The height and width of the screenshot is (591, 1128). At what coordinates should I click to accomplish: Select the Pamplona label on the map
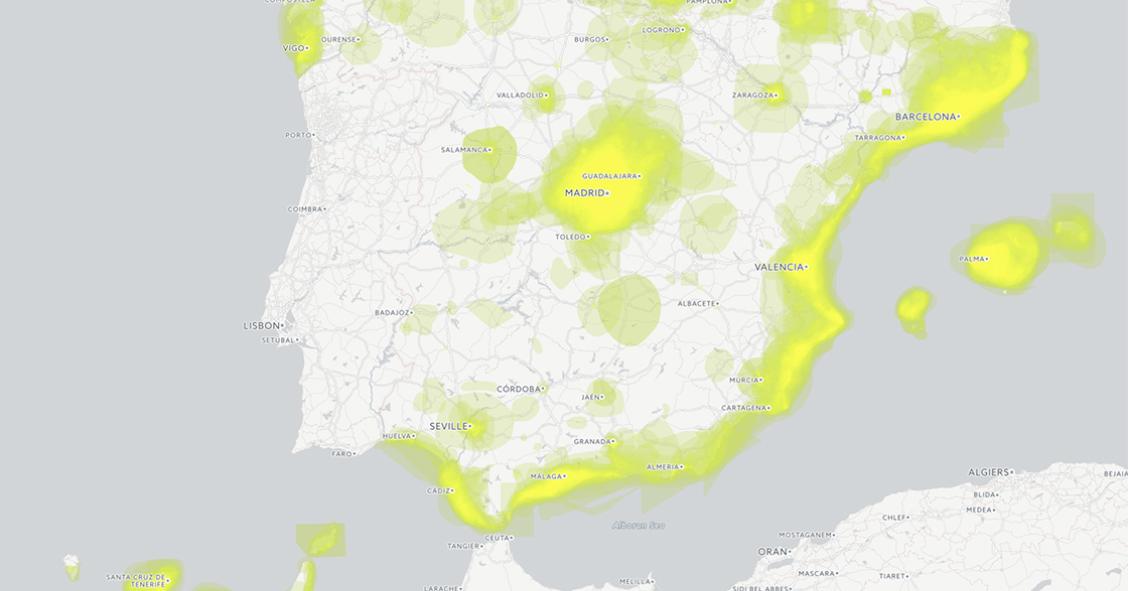706,3
